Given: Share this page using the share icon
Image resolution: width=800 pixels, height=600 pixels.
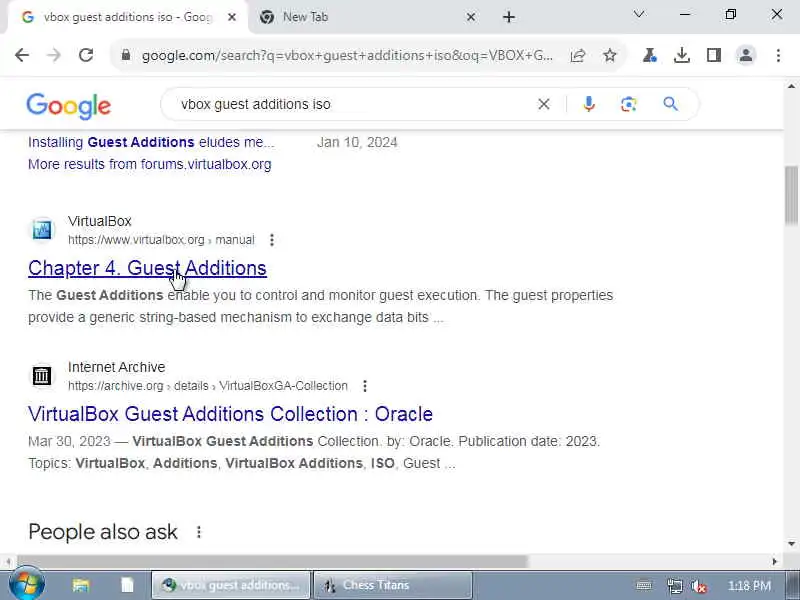Looking at the screenshot, I should pyautogui.click(x=578, y=55).
